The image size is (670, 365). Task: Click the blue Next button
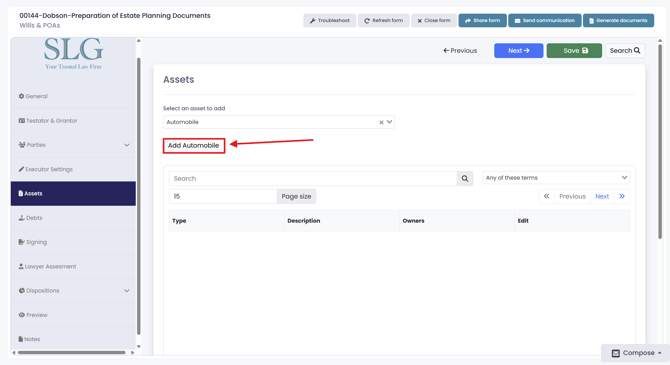point(518,50)
